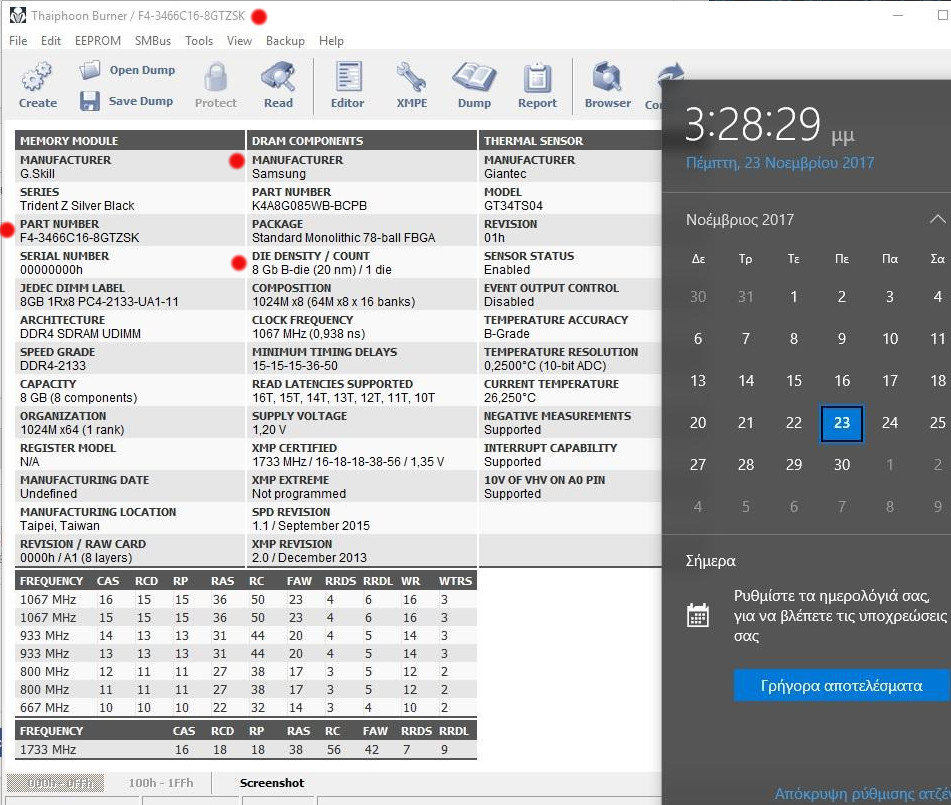Click the 667 MHz frequency row
951x805 pixels.
pos(246,707)
